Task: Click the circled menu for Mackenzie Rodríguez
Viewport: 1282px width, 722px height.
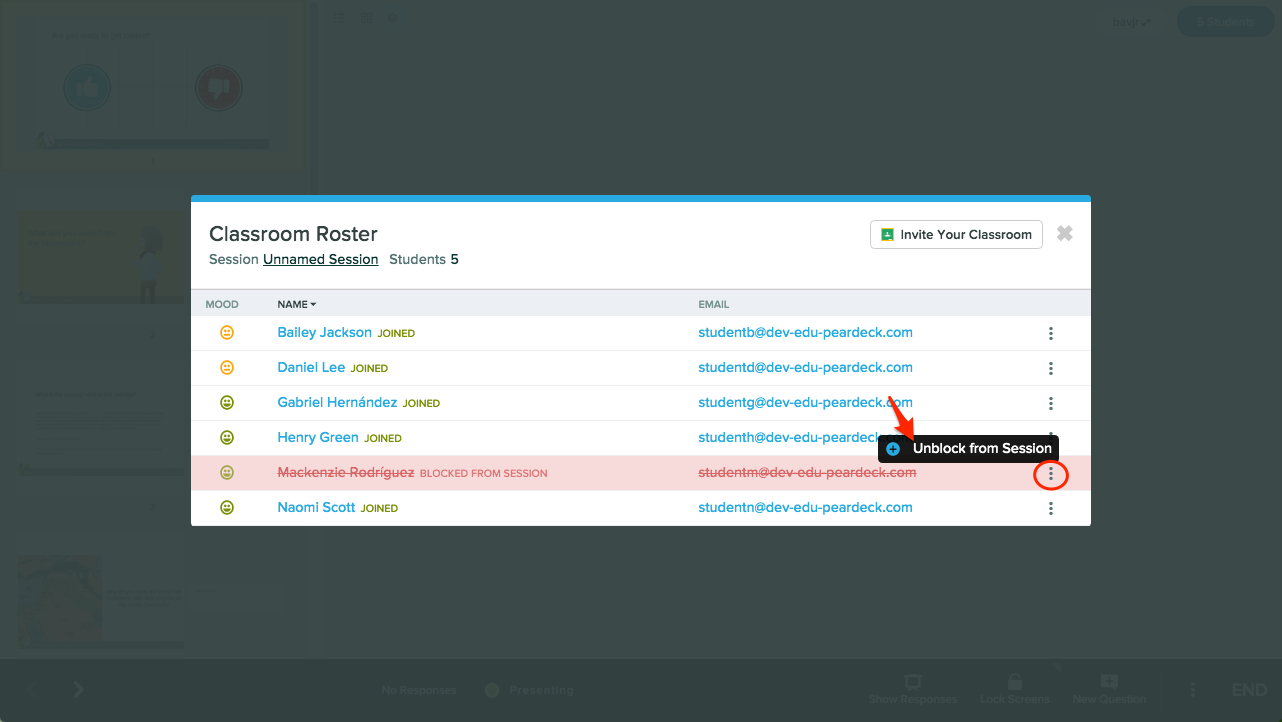Action: pos(1050,474)
